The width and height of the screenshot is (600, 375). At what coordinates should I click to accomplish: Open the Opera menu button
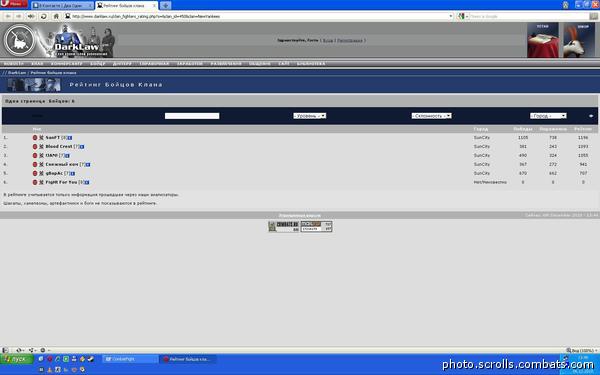14,4
